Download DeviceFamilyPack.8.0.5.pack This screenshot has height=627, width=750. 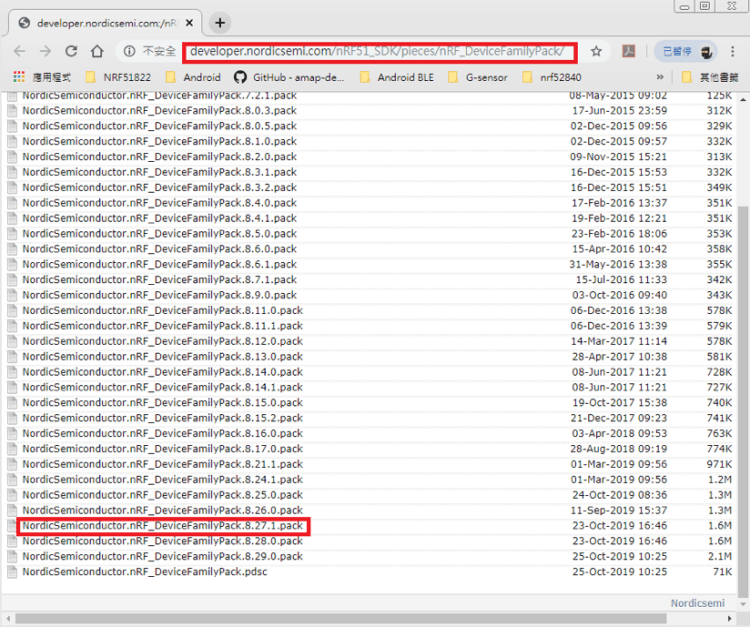[x=159, y=126]
